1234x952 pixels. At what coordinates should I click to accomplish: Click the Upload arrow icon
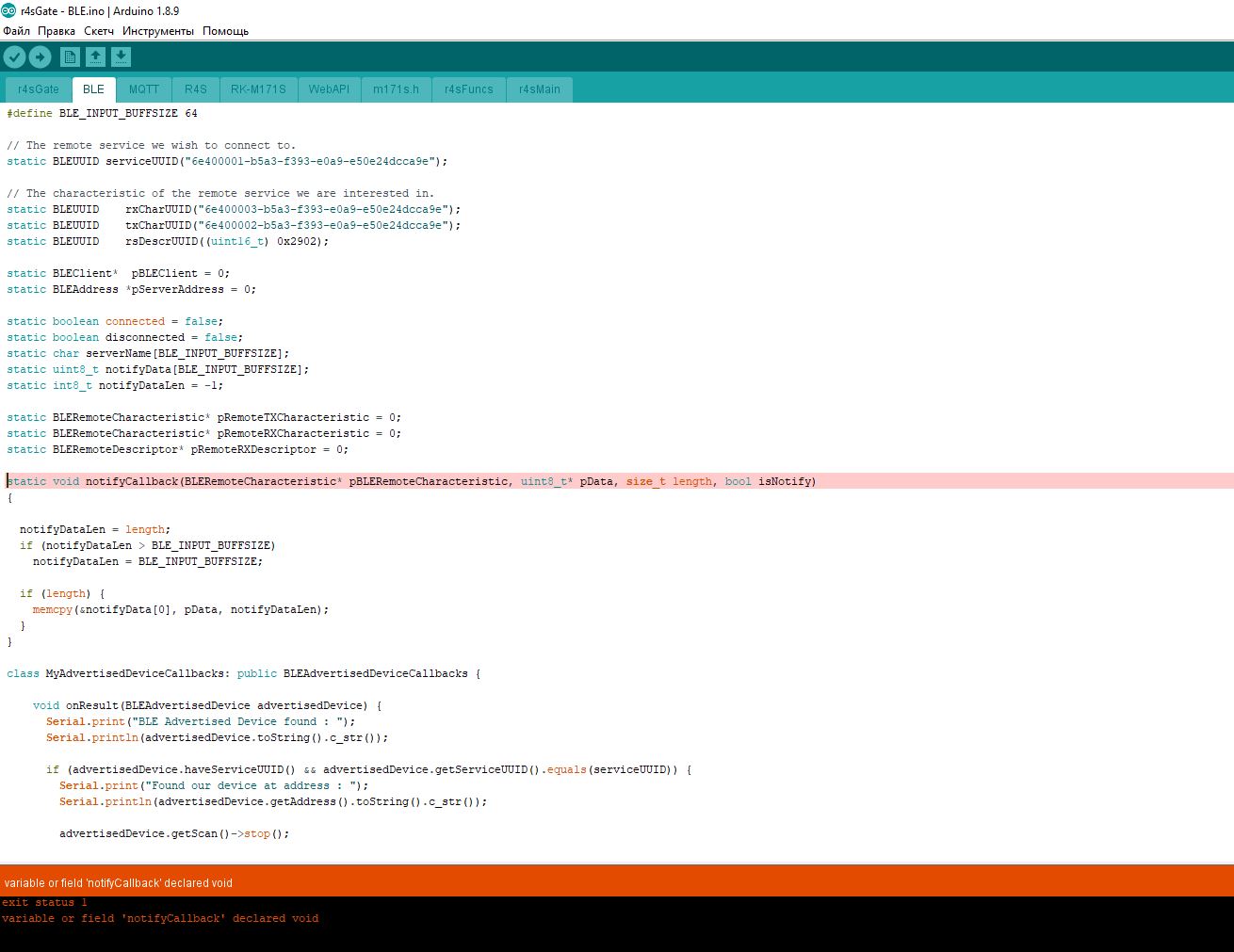(41, 57)
